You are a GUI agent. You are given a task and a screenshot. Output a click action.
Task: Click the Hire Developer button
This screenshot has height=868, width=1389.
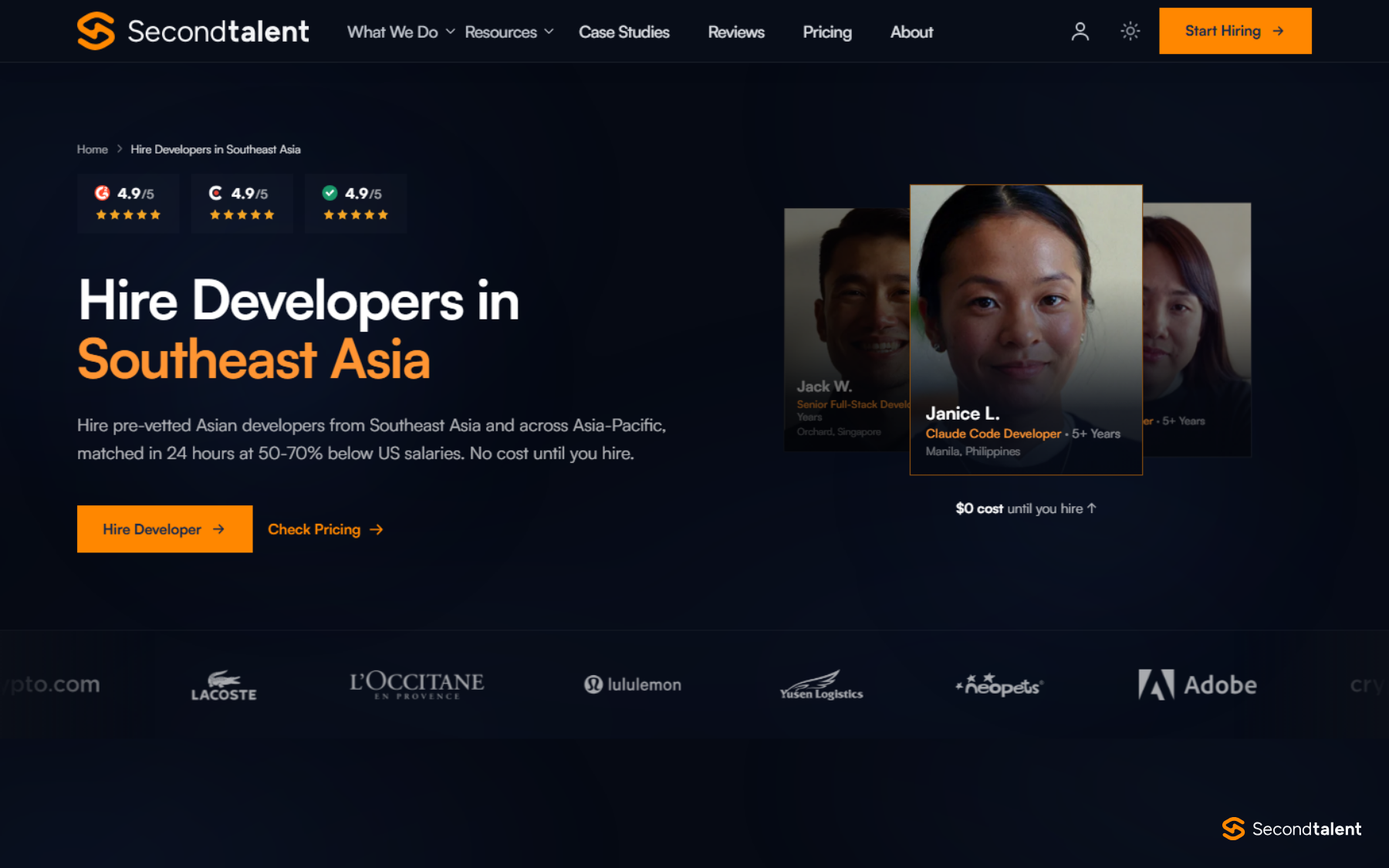pyautogui.click(x=164, y=529)
